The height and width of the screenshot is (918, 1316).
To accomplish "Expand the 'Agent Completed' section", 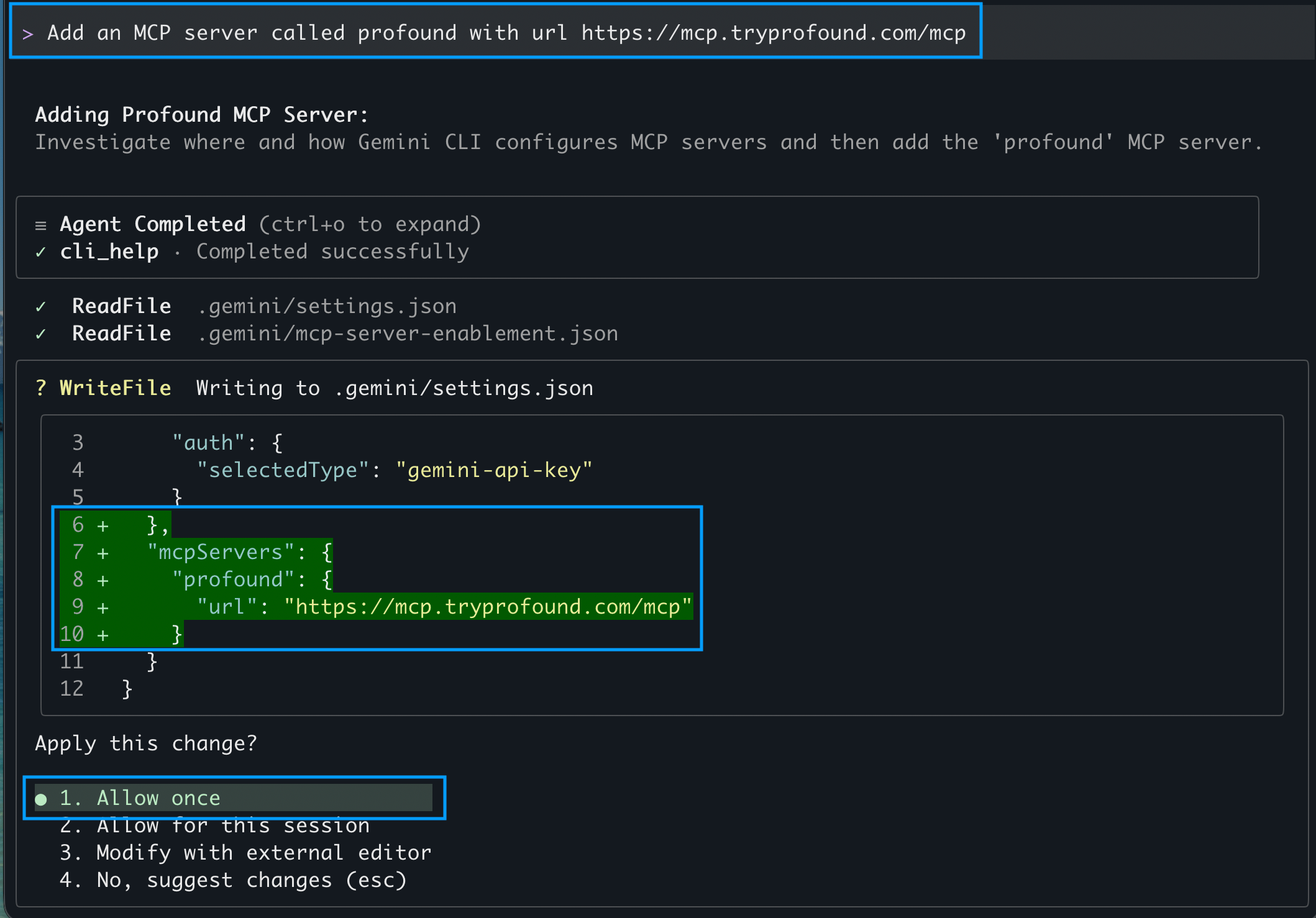I will pyautogui.click(x=270, y=224).
